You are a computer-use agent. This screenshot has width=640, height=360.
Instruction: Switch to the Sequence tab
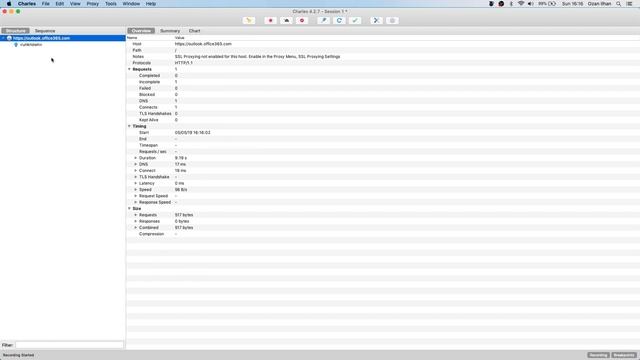click(x=45, y=31)
